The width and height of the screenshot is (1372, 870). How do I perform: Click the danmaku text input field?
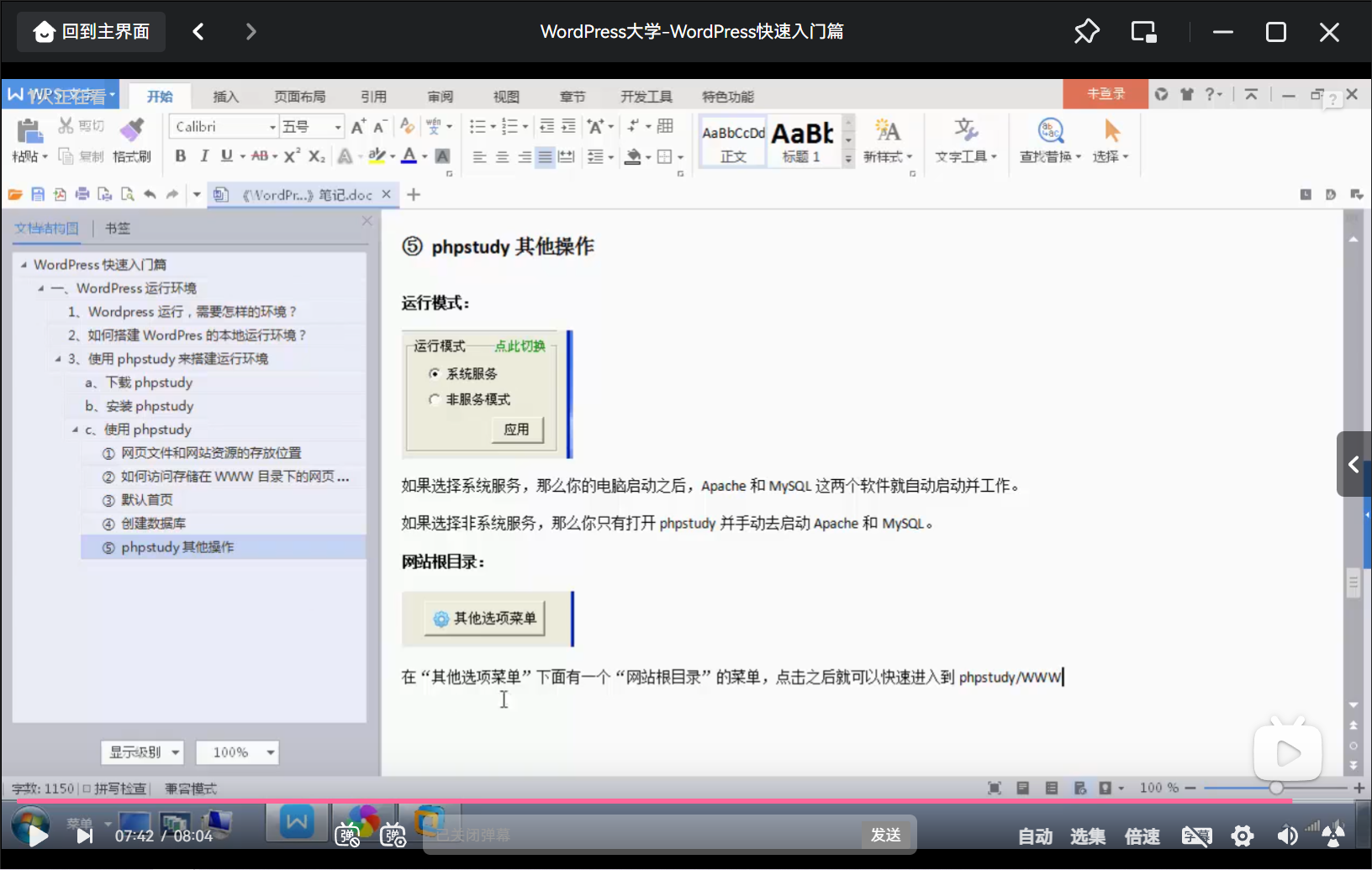click(x=643, y=835)
